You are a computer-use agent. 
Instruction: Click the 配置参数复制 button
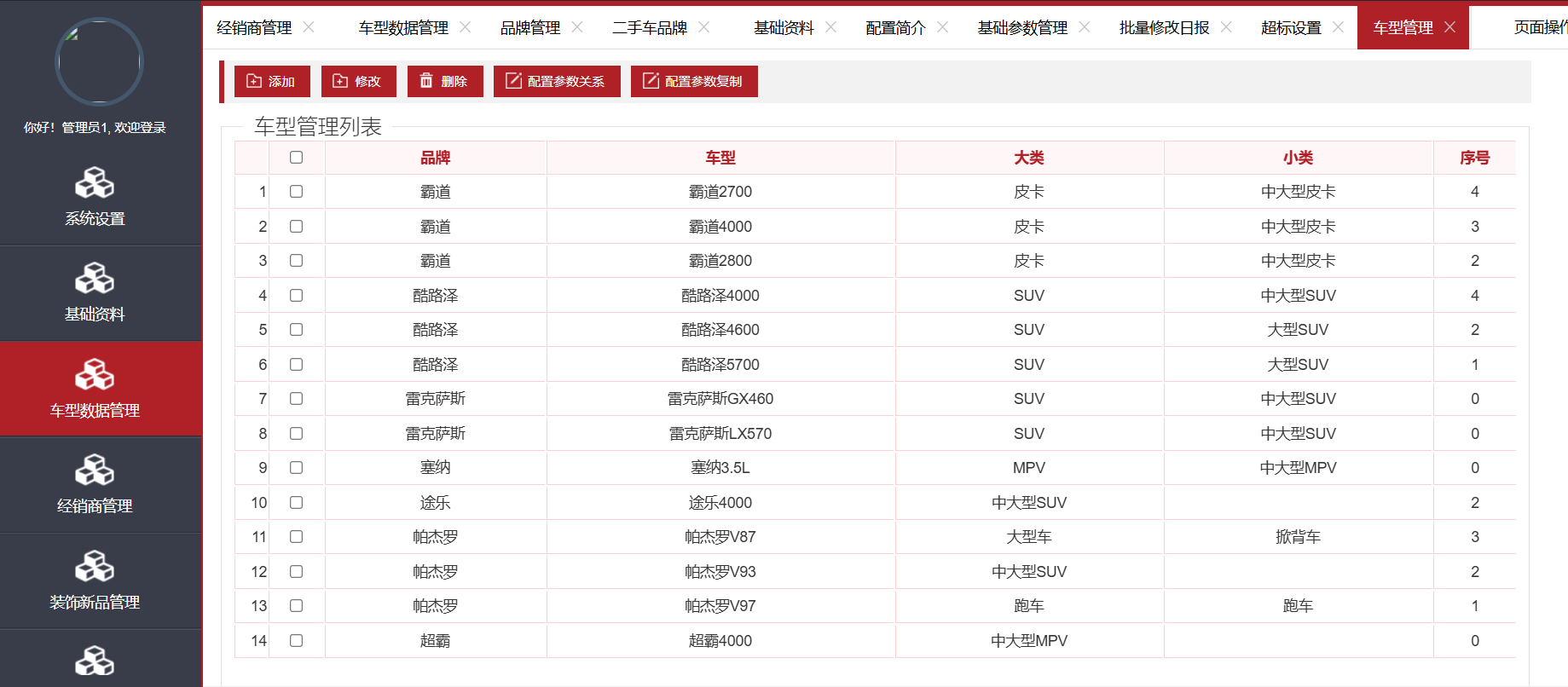693,81
